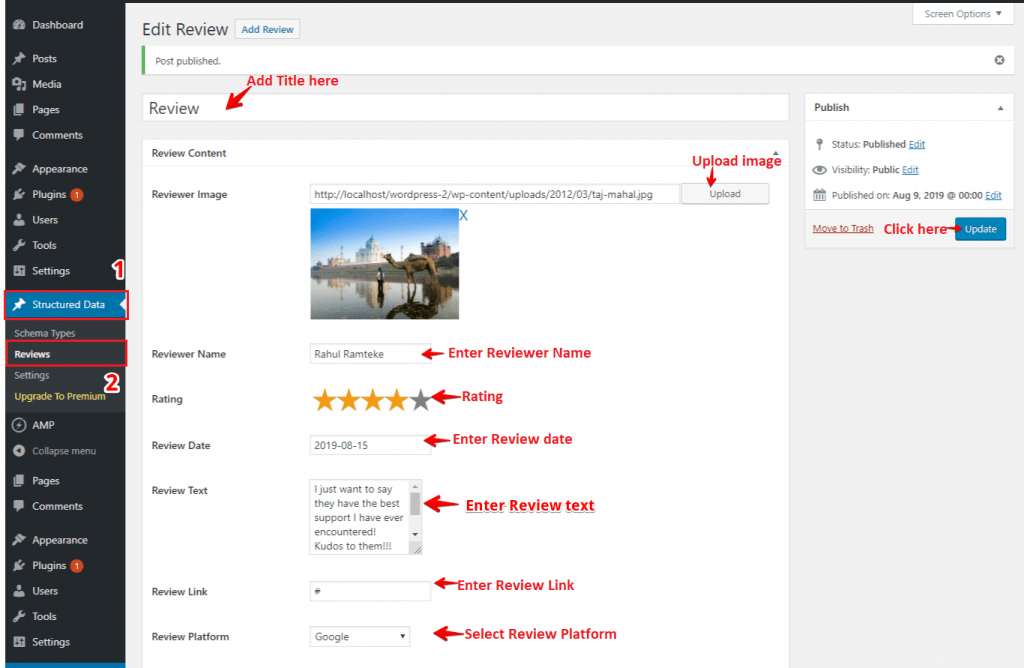
Task: Remove reviewer image with the X icon
Action: [x=463, y=215]
